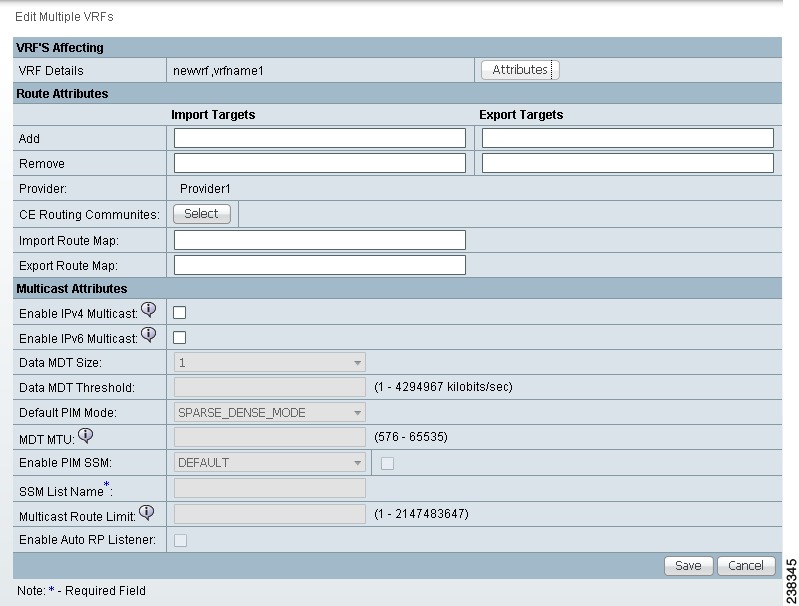Open the Enable PIM SSM dropdown
This screenshot has height=606, width=799.
point(270,463)
